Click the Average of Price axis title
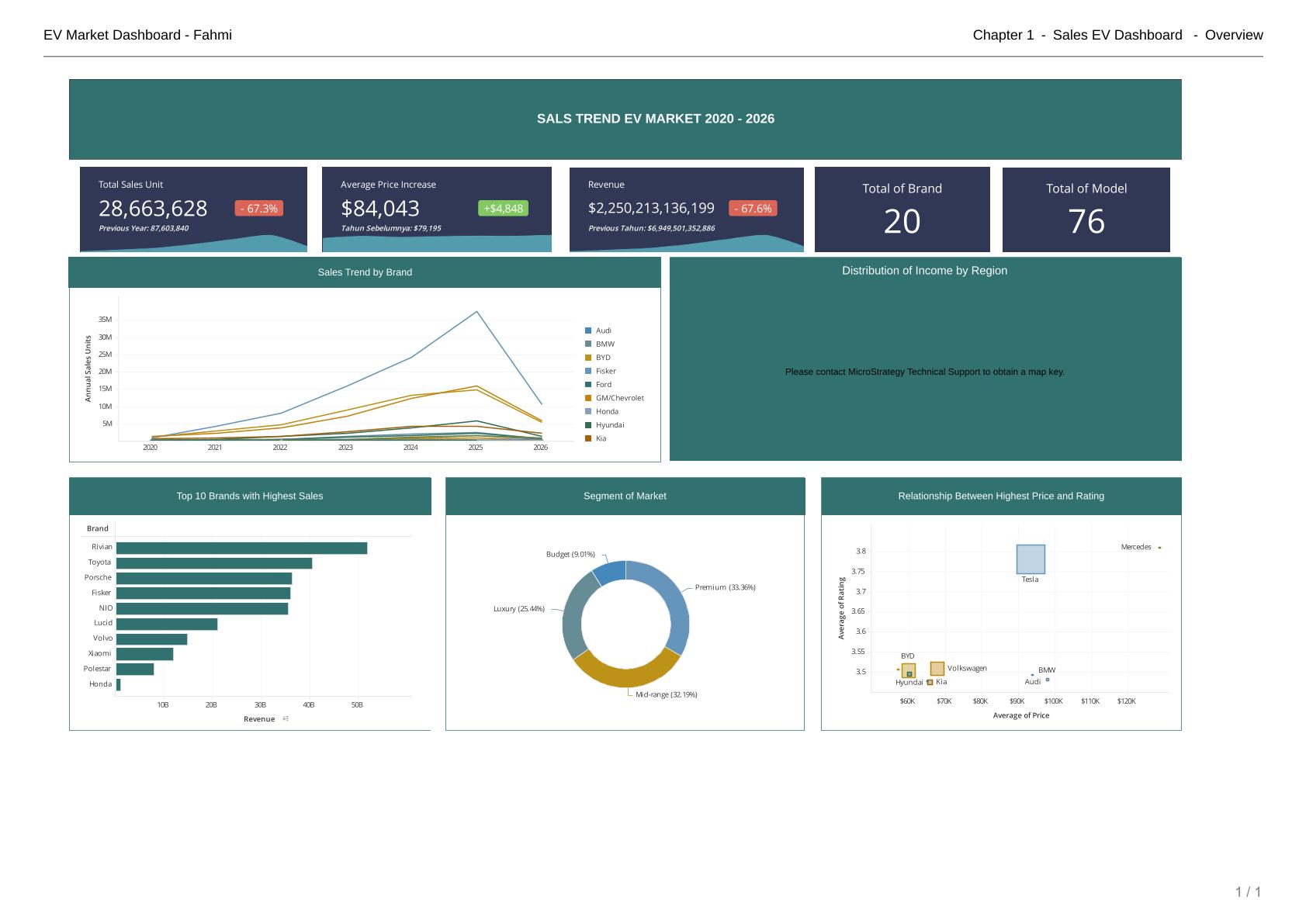1306x924 pixels. point(1021,715)
